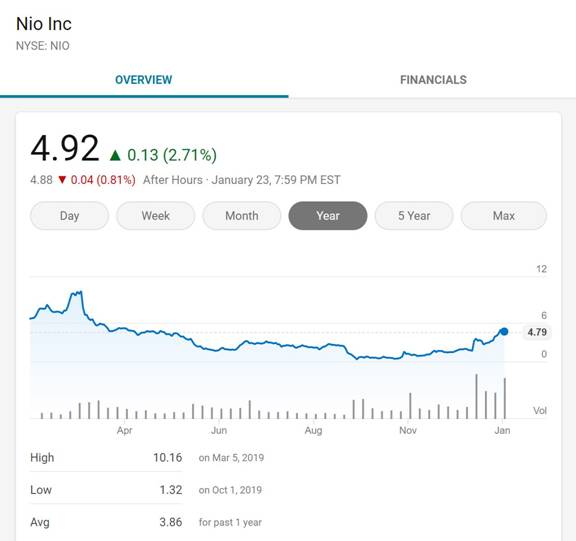Click the Nov label on time axis

point(408,430)
